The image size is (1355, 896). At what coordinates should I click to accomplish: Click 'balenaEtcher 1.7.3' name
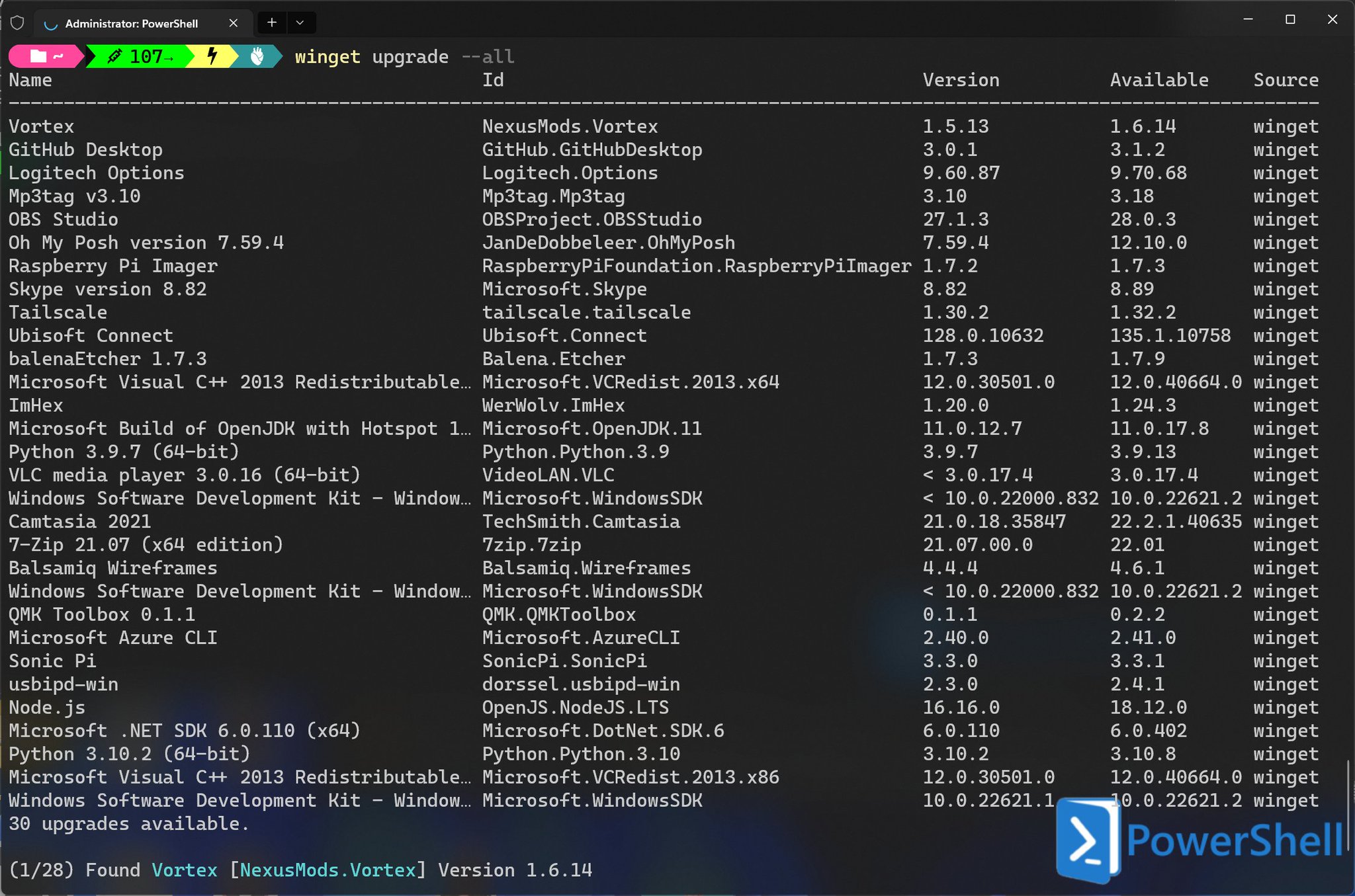[108, 359]
